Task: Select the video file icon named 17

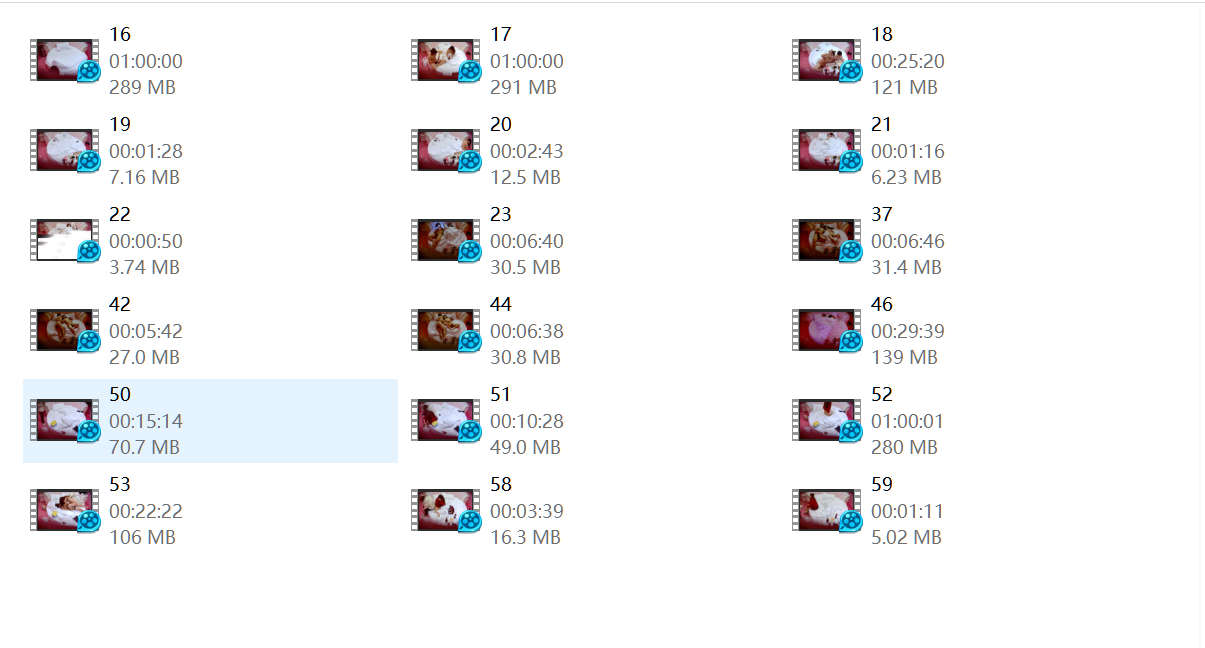Action: click(x=447, y=61)
